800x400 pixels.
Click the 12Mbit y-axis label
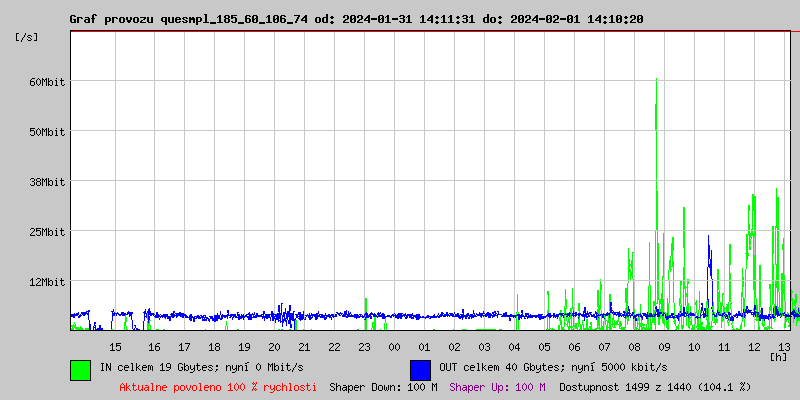point(47,282)
